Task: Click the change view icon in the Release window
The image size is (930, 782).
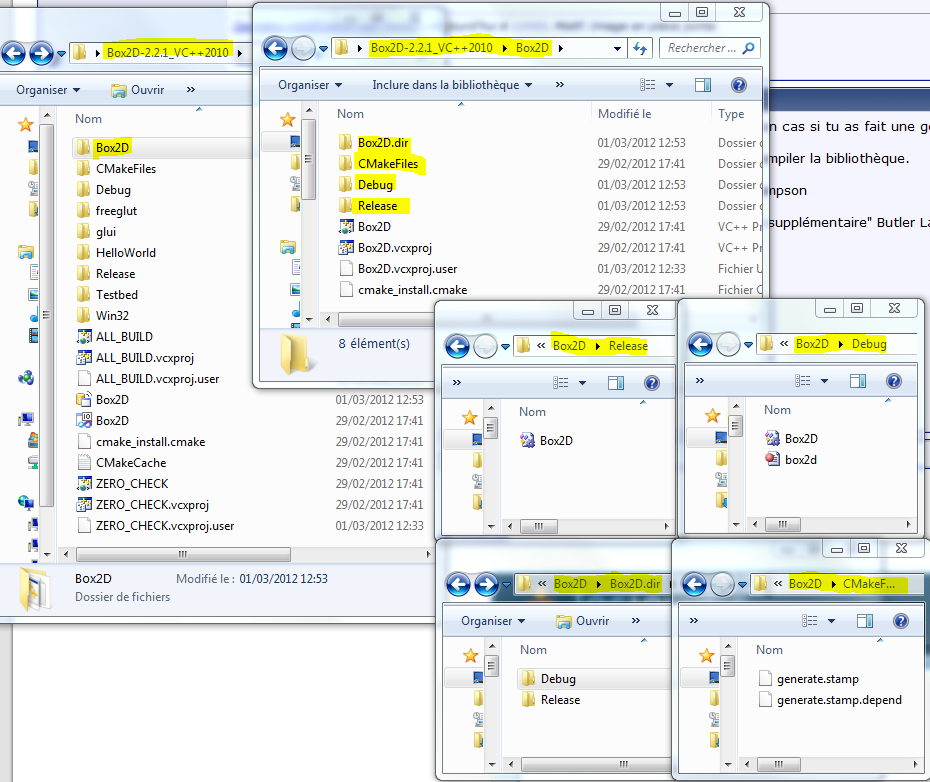Action: [x=560, y=383]
